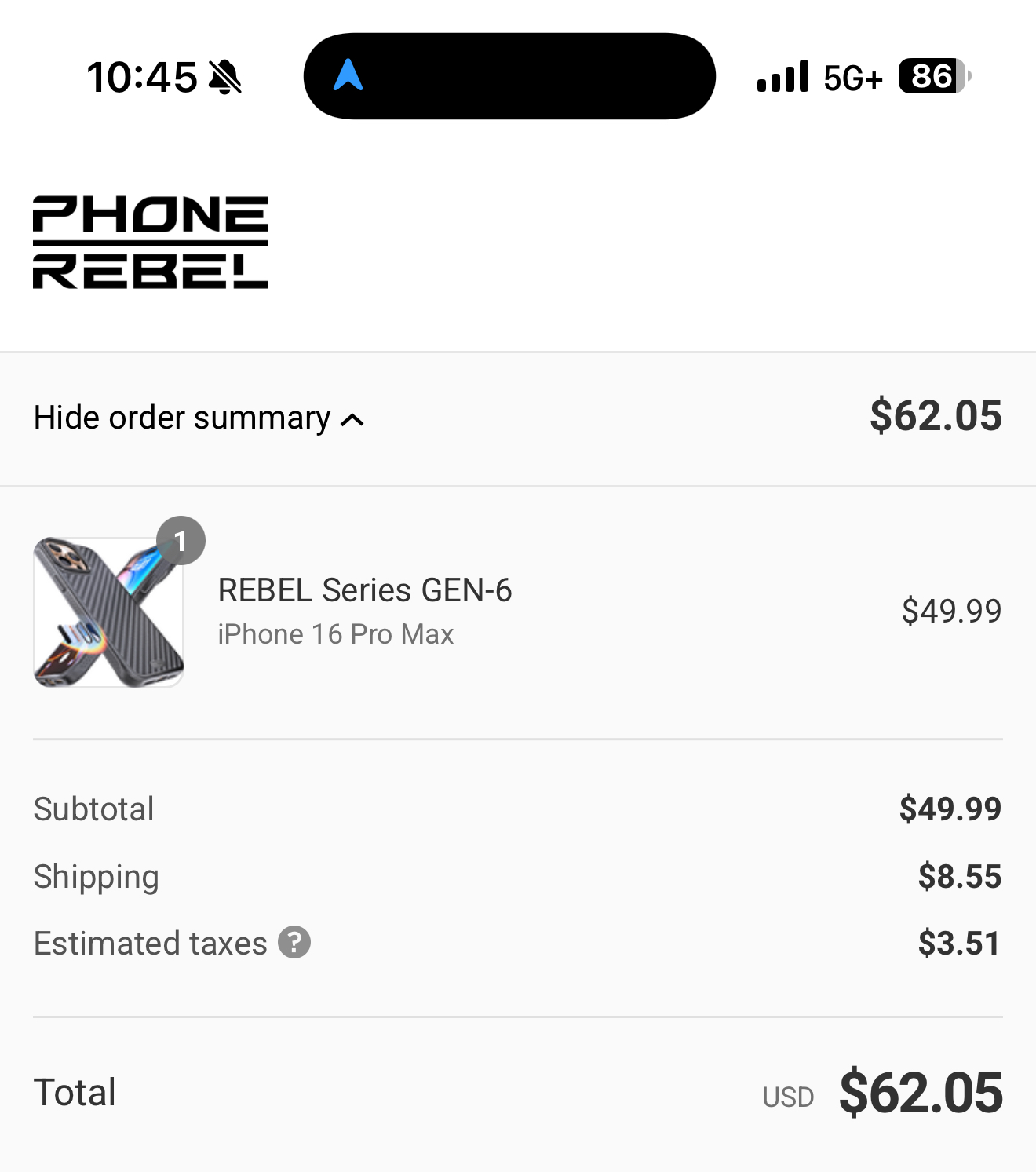The height and width of the screenshot is (1172, 1036).
Task: Open the REBEL Series GEN-6 product thumbnail
Action: pos(108,612)
